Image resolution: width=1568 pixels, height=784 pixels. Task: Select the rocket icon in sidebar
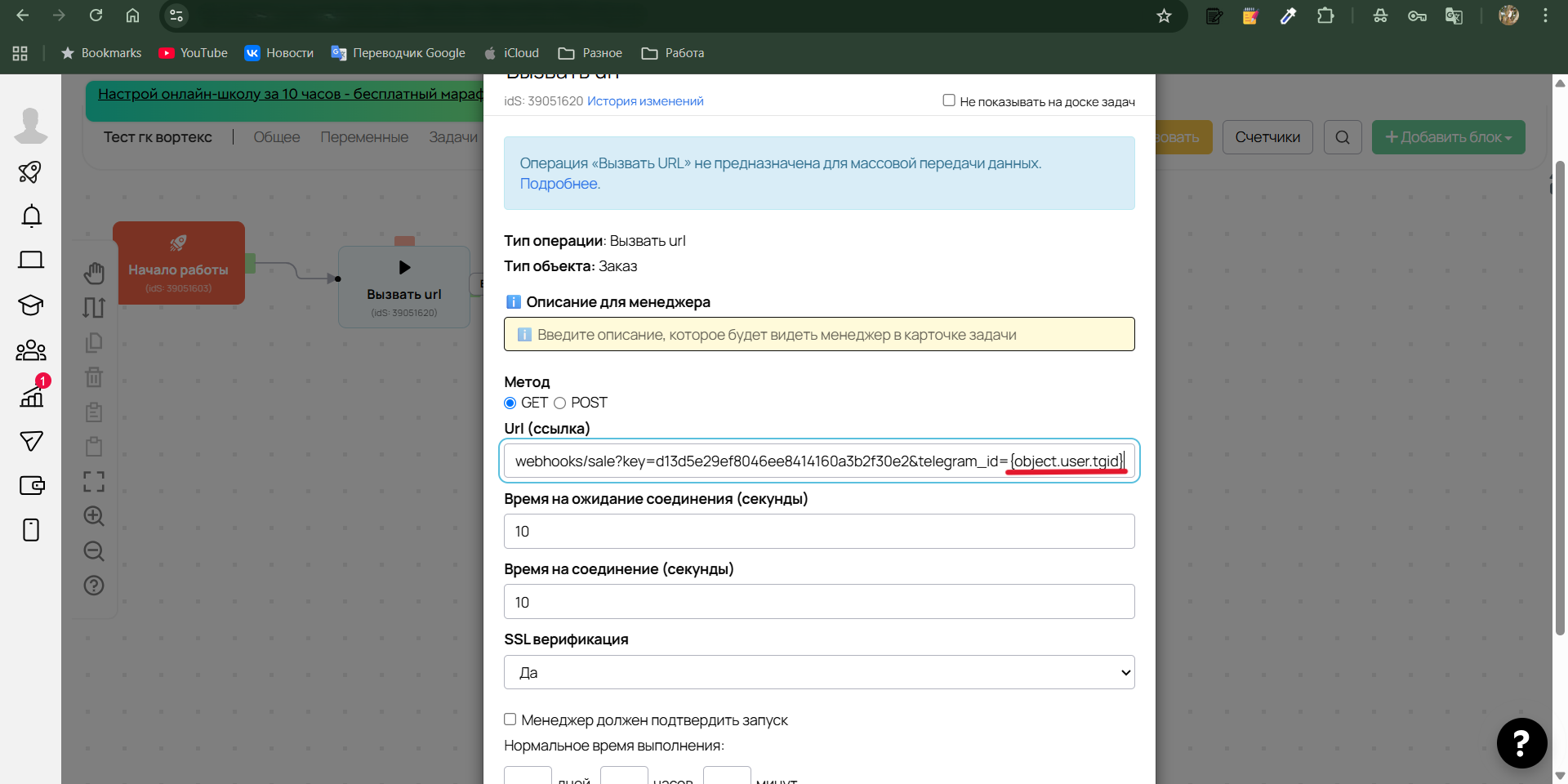click(30, 171)
